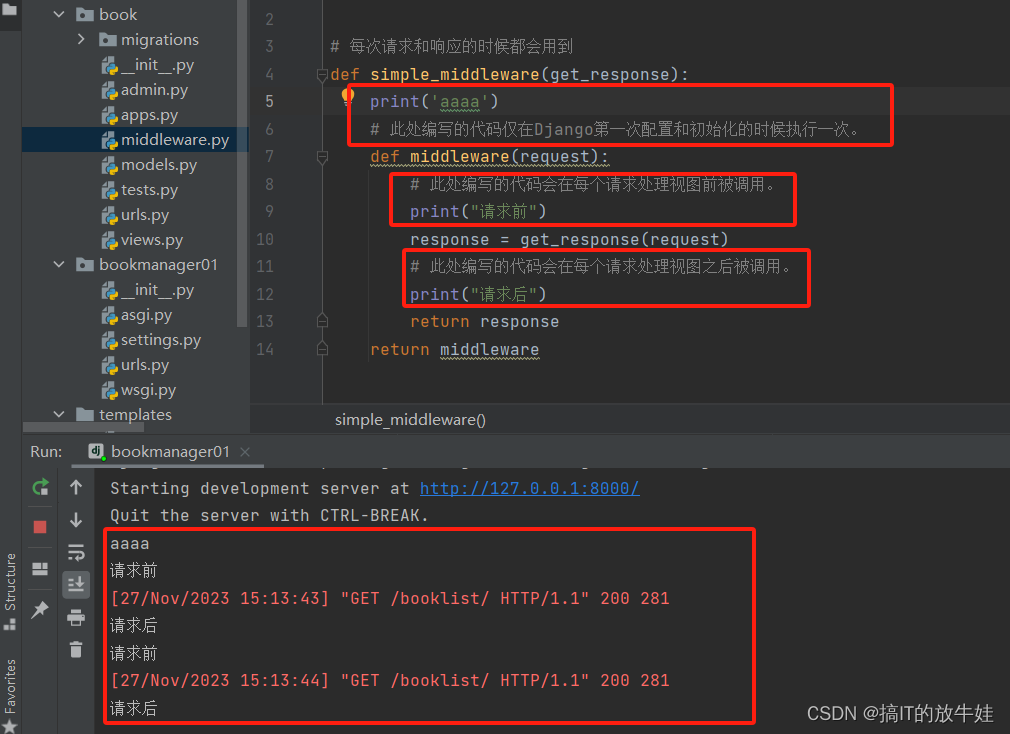Clear console with trash icon
Image resolution: width=1010 pixels, height=734 pixels.
tap(76, 650)
